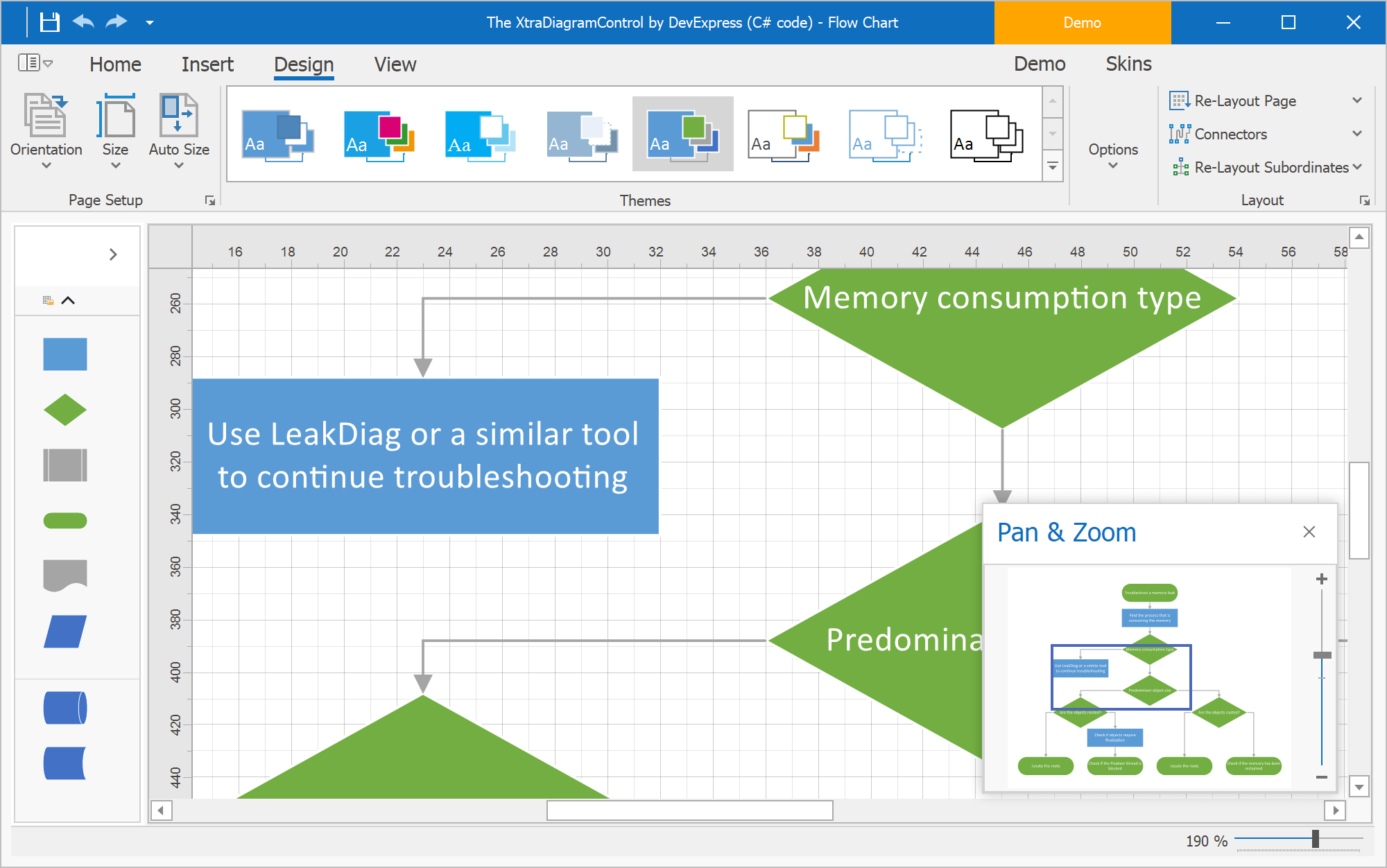Screen dimensions: 1387x868
Task: Open the View ribbon tab
Action: point(395,64)
